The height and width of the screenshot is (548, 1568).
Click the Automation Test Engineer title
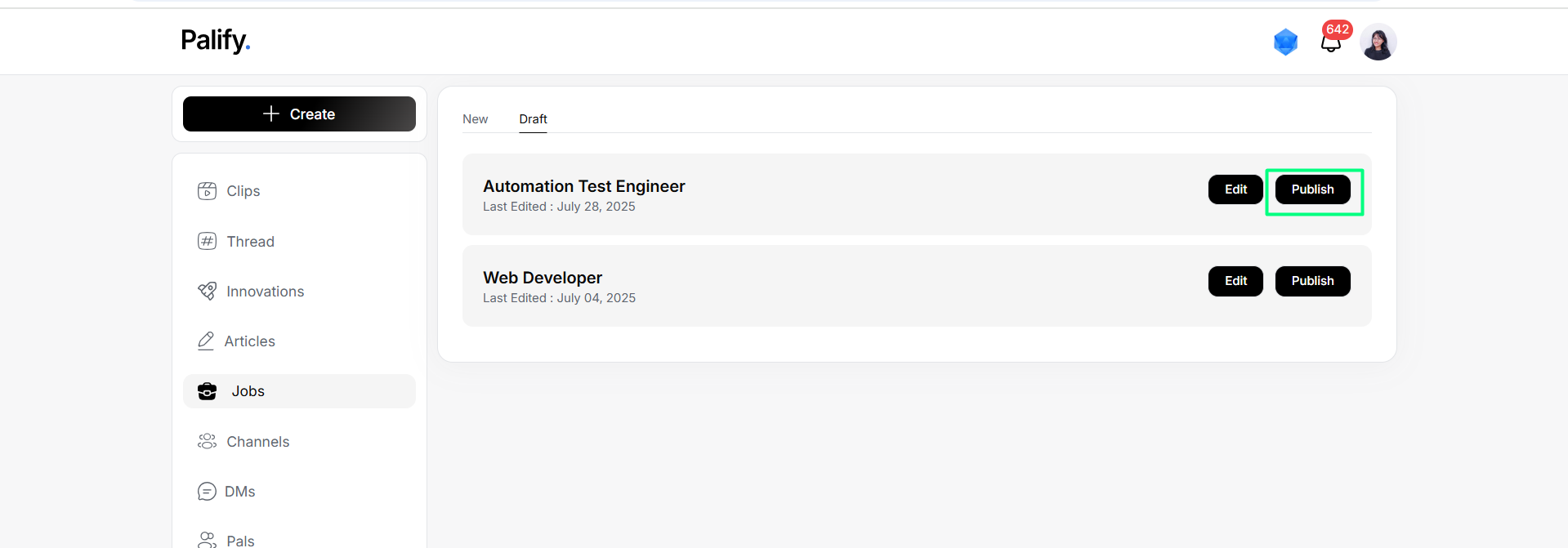pyautogui.click(x=584, y=186)
